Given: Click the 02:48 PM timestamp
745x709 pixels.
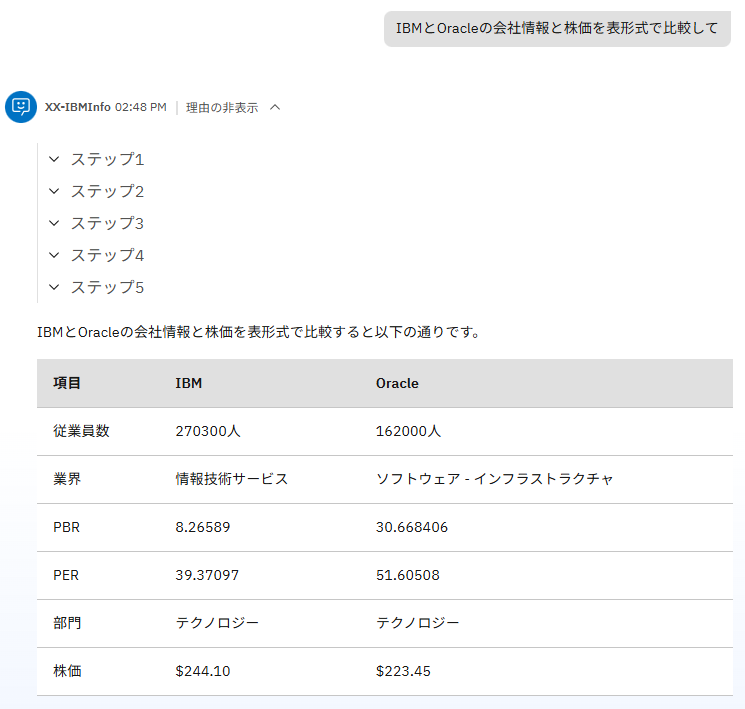Looking at the screenshot, I should click(x=140, y=107).
